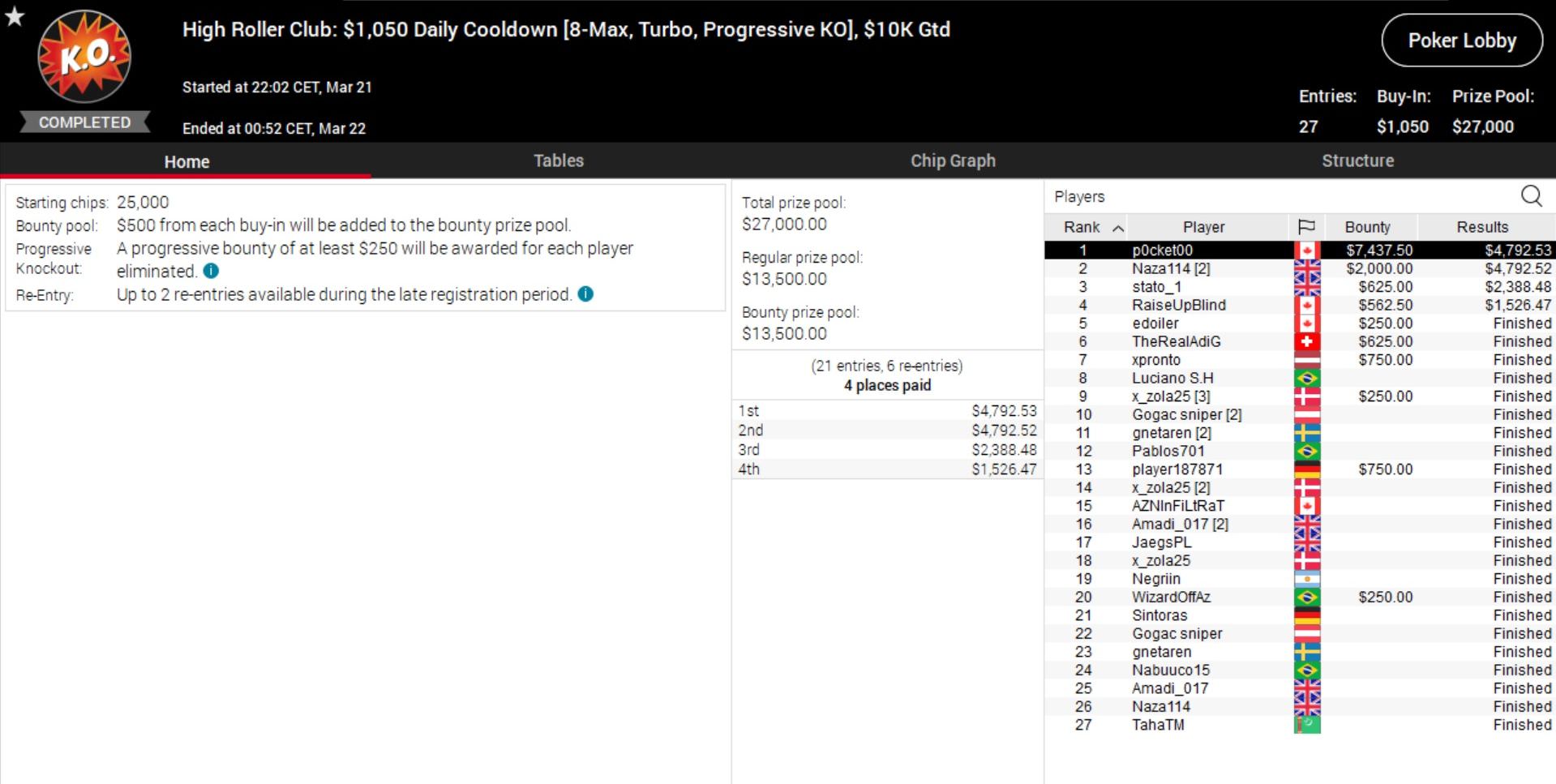
Task: Click the Re-Entry info icon
Action: coord(585,294)
